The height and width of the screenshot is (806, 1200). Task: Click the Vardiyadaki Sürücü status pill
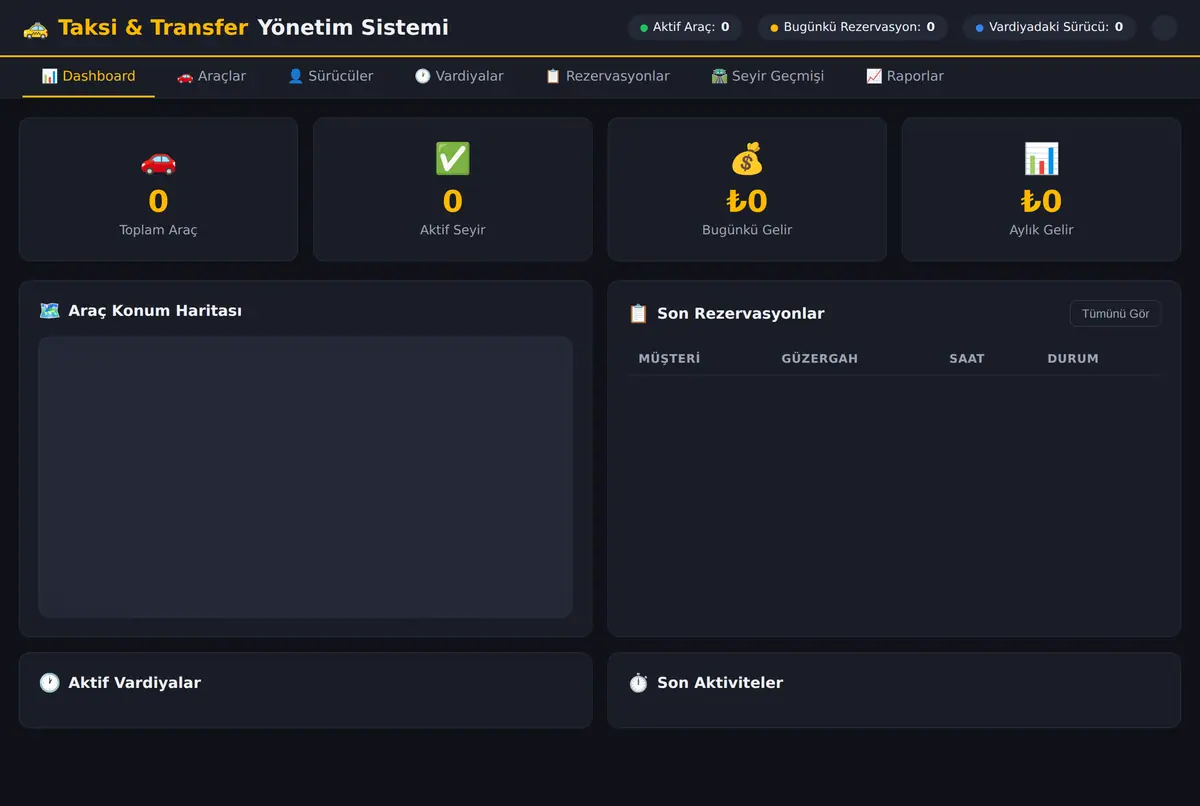tap(1050, 27)
